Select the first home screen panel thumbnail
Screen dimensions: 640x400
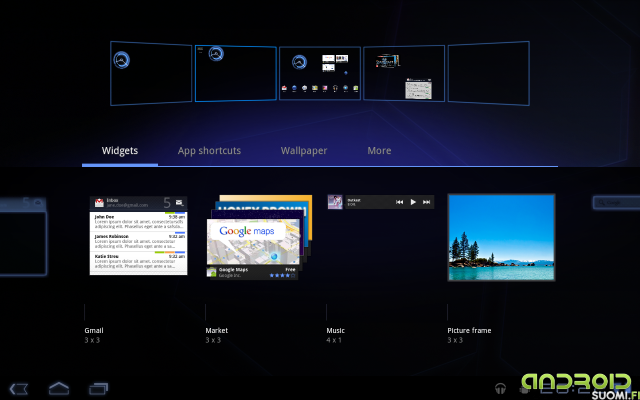pos(151,73)
